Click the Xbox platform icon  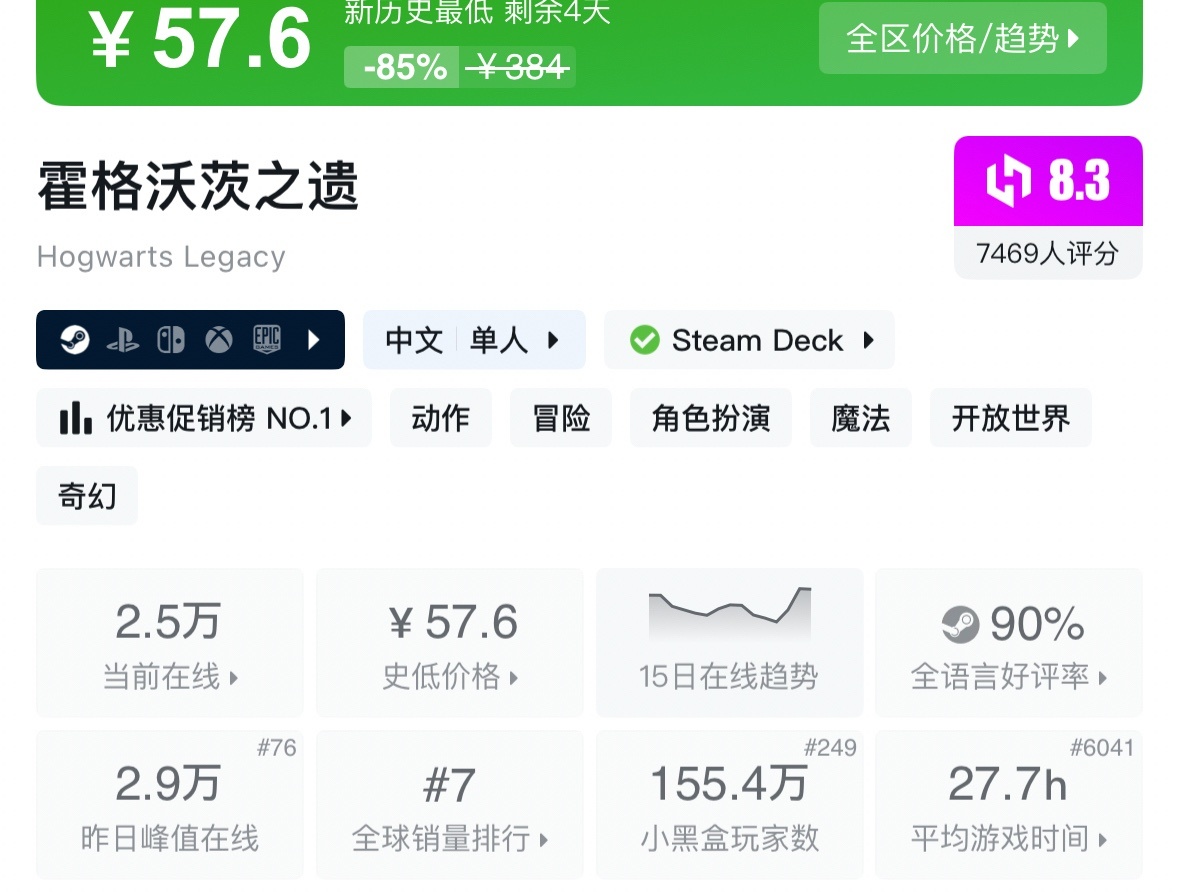coord(219,340)
